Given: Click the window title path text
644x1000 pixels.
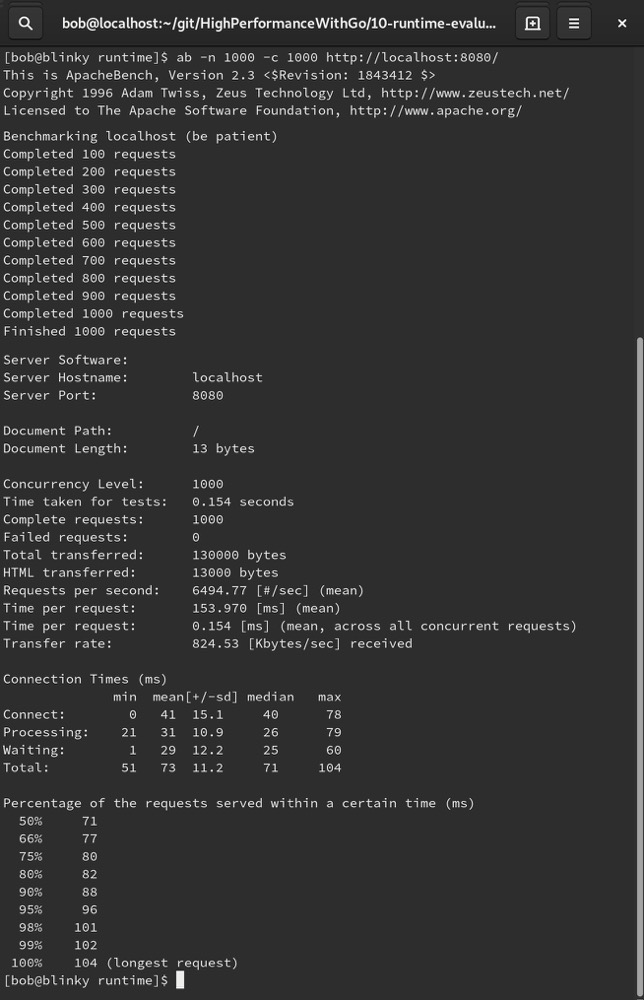Looking at the screenshot, I should pyautogui.click(x=279, y=24).
